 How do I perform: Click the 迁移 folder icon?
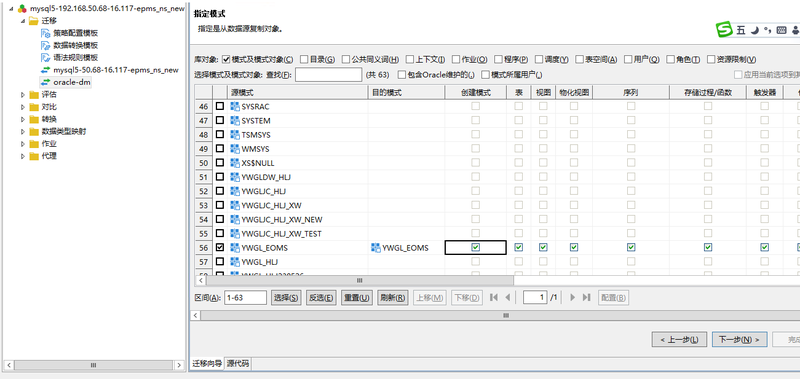click(x=34, y=21)
